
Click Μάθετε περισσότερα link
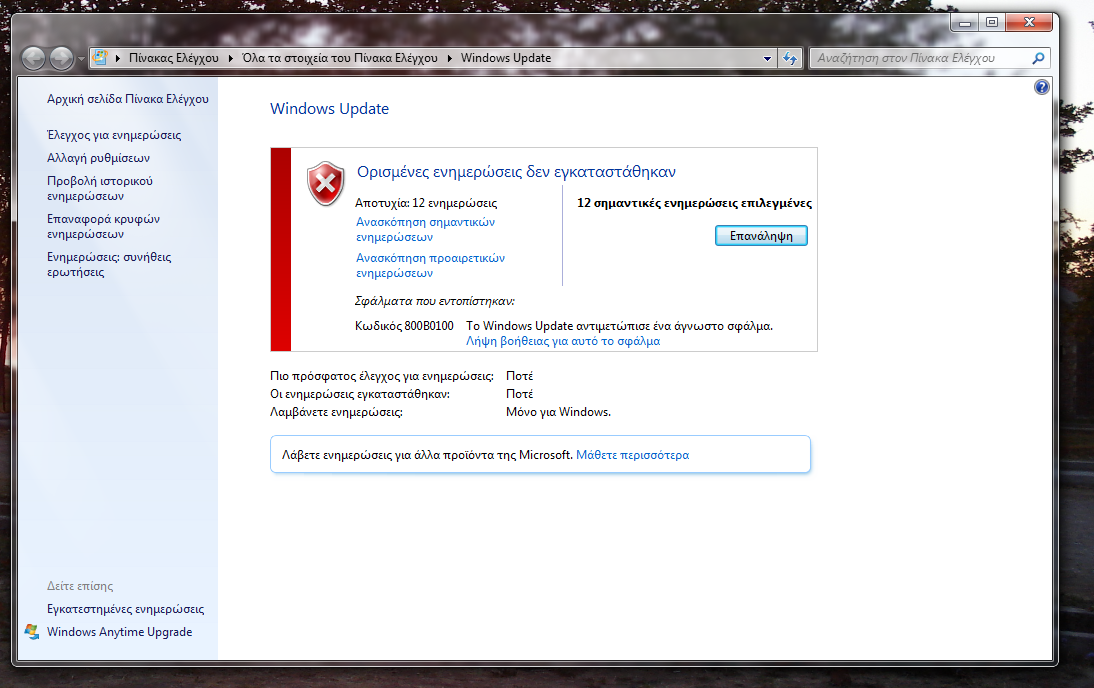[x=633, y=455]
